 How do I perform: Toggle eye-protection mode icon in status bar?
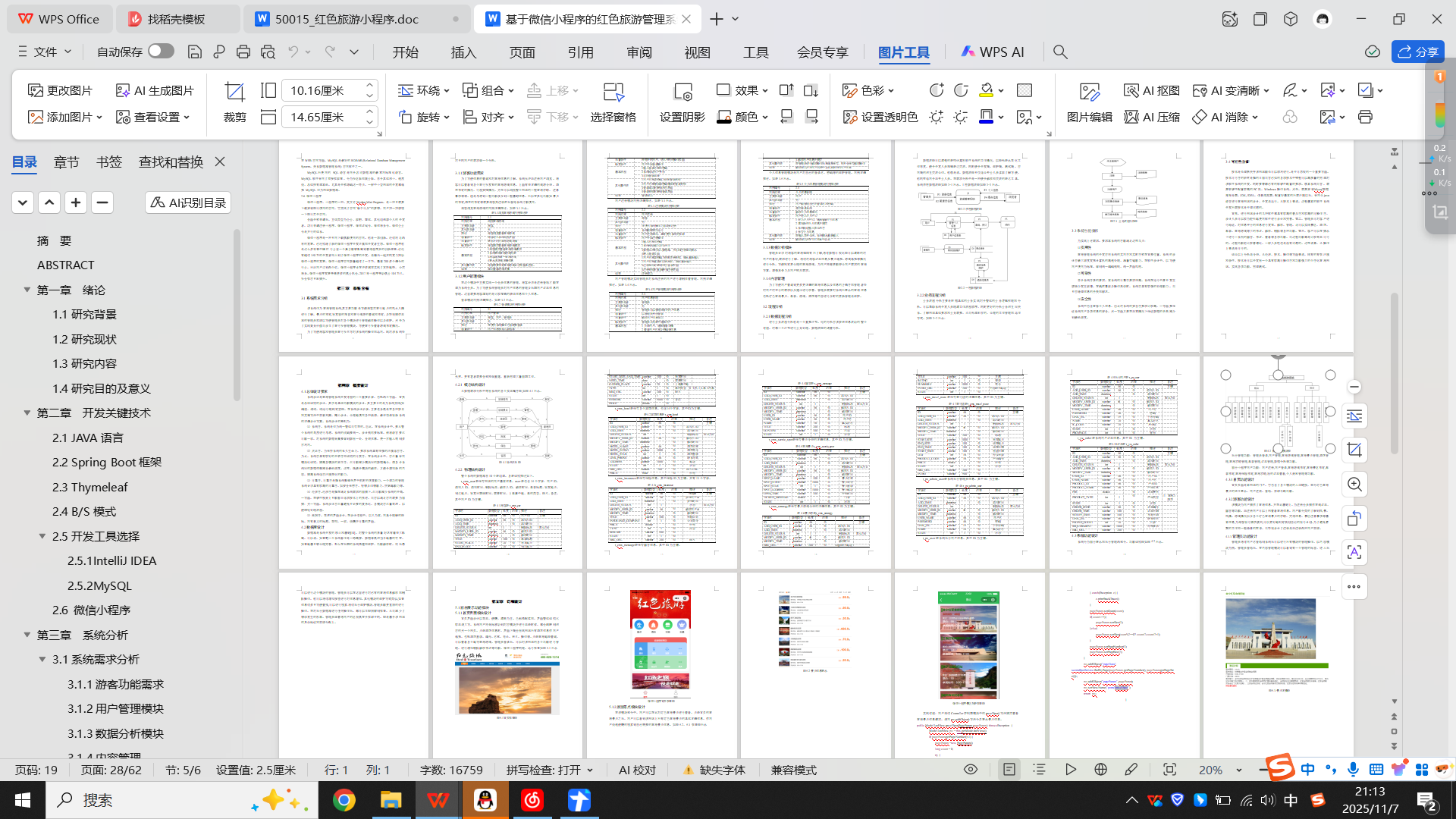click(970, 770)
